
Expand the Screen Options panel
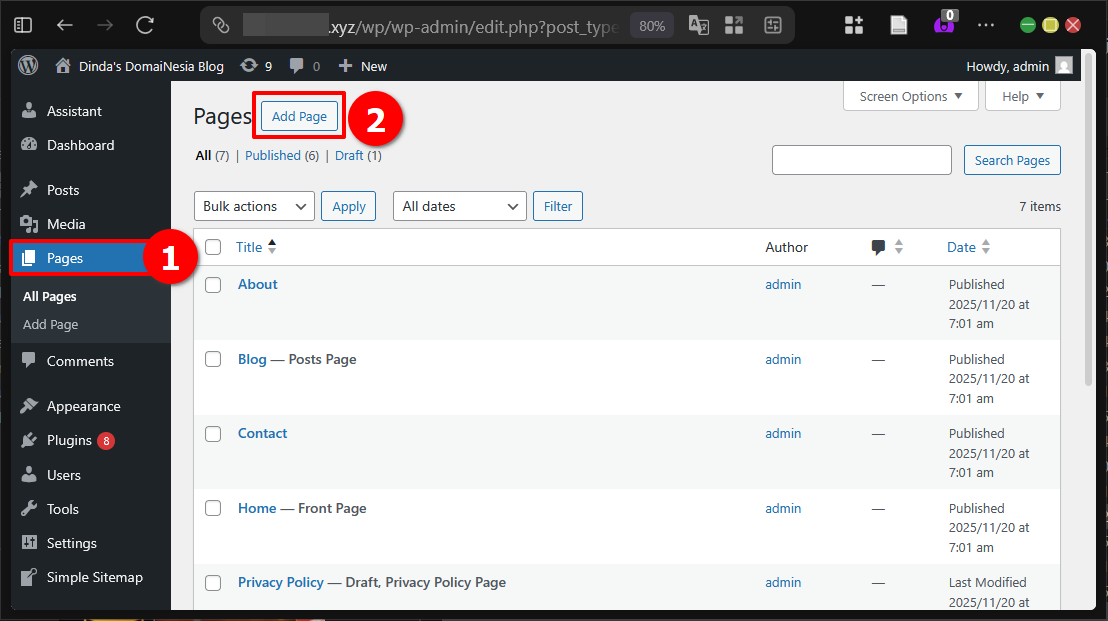click(910, 96)
